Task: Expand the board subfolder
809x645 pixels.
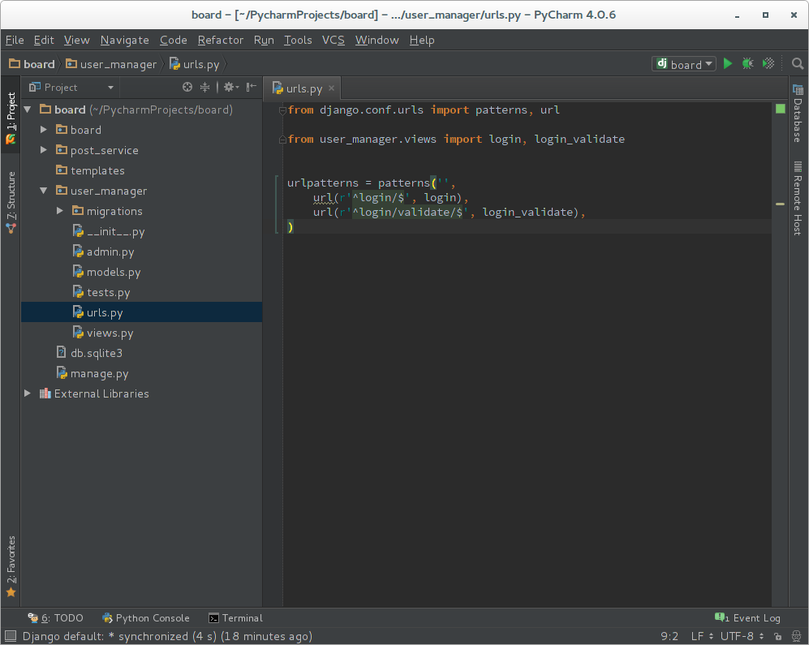Action: [x=44, y=130]
